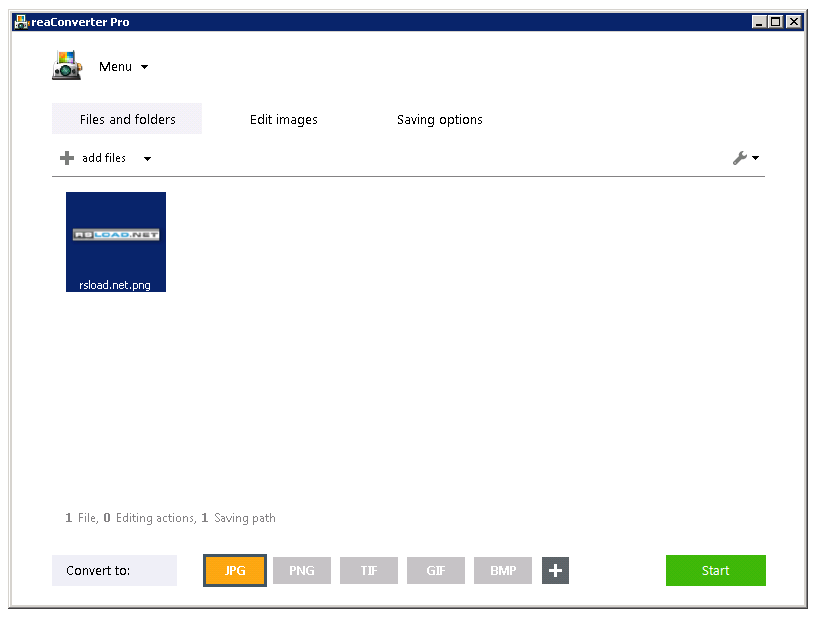818x621 pixels.
Task: Open the wrench settings icon options
Action: 741,158
